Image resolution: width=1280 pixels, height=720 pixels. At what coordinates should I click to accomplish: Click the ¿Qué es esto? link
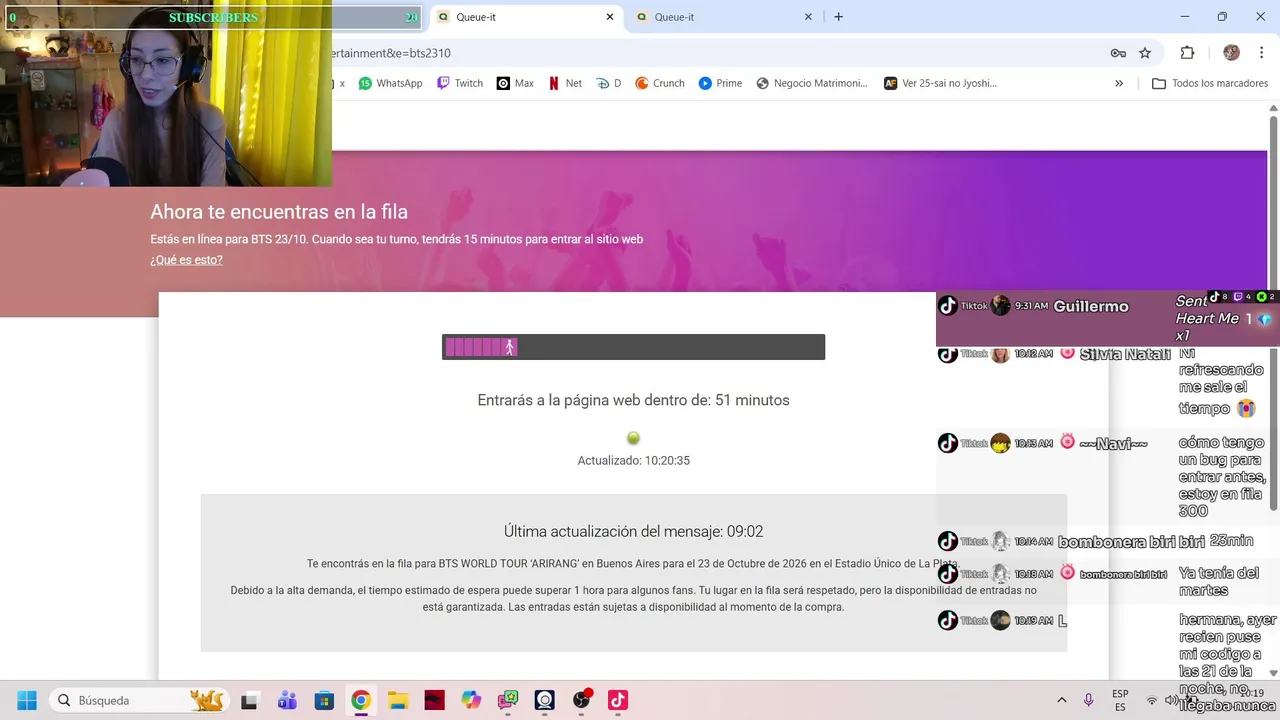tap(186, 260)
